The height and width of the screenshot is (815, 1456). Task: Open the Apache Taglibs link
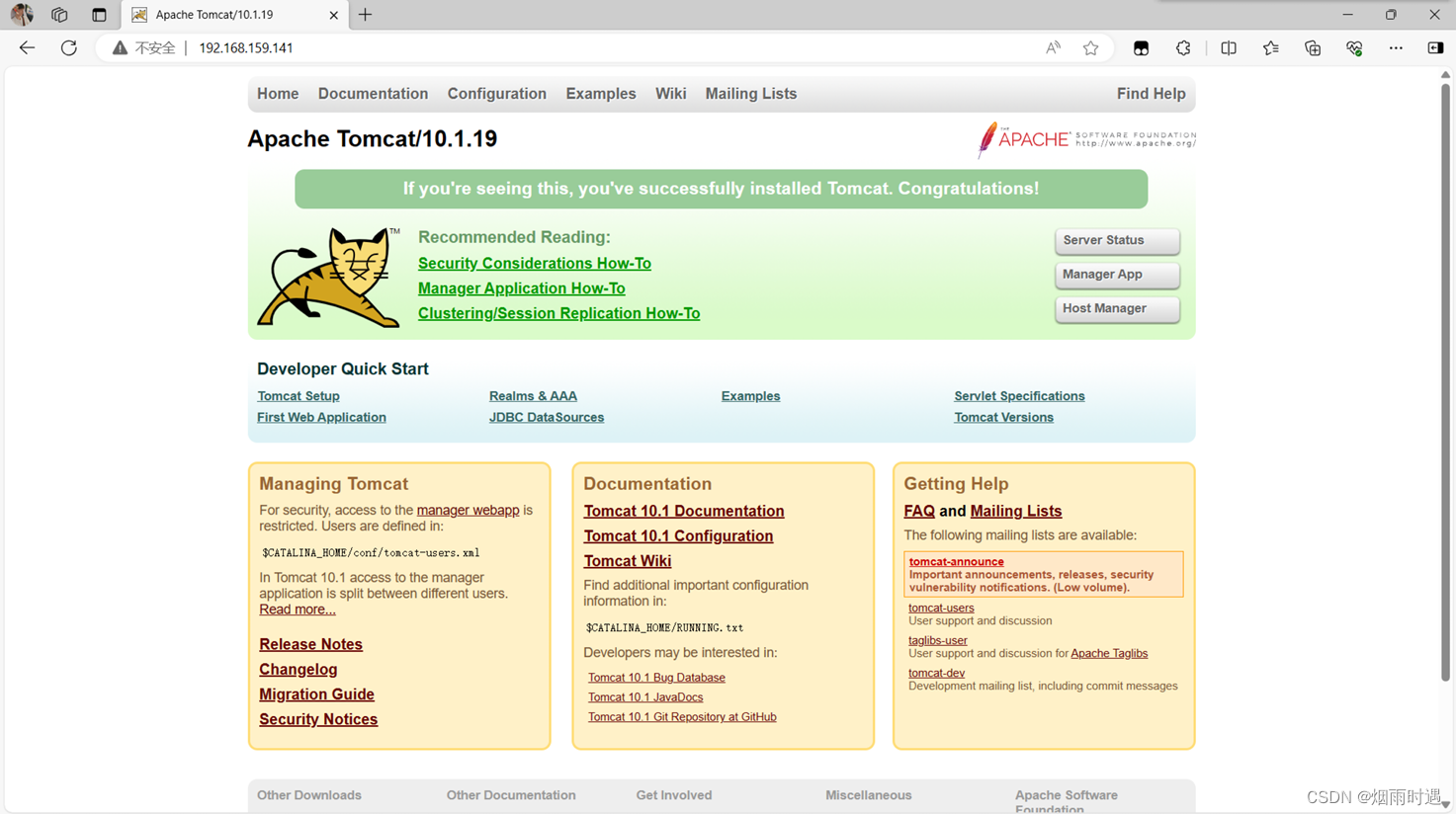(x=1109, y=654)
